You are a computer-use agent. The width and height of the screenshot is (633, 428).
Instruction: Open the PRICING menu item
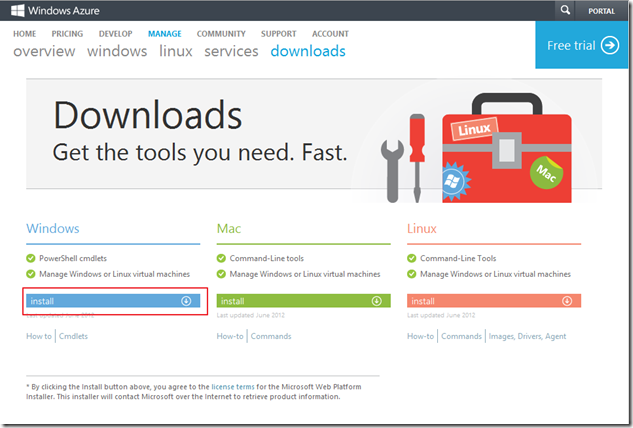[x=67, y=34]
